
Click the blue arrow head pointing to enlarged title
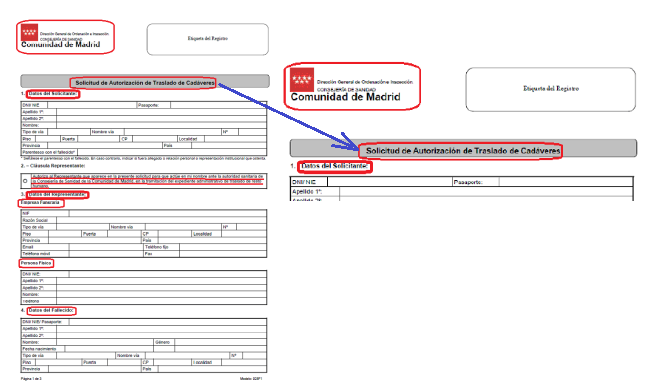pos(349,142)
